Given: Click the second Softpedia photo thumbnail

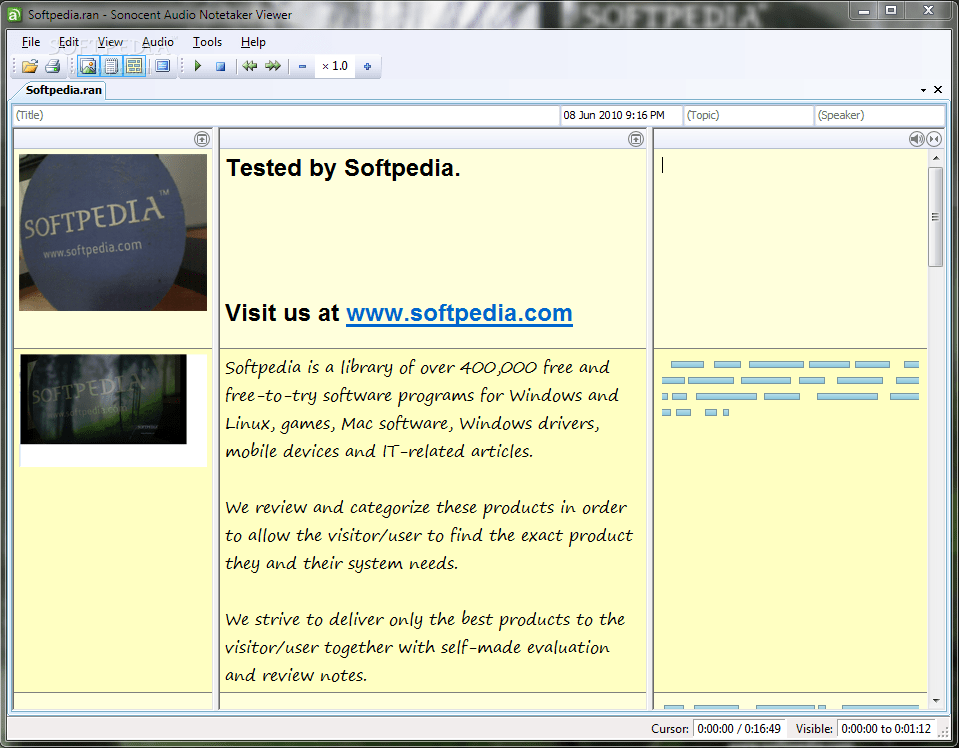Looking at the screenshot, I should pyautogui.click(x=103, y=398).
